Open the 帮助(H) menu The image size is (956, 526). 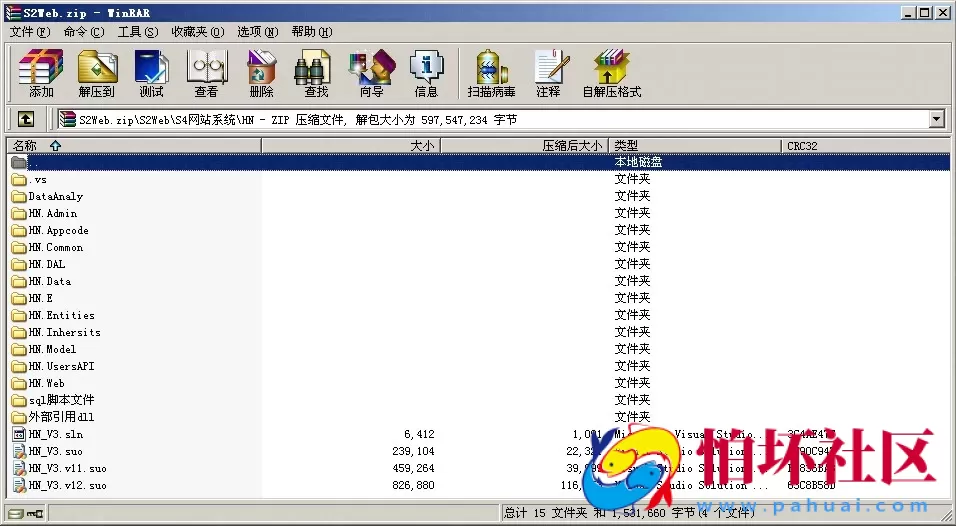tap(312, 32)
